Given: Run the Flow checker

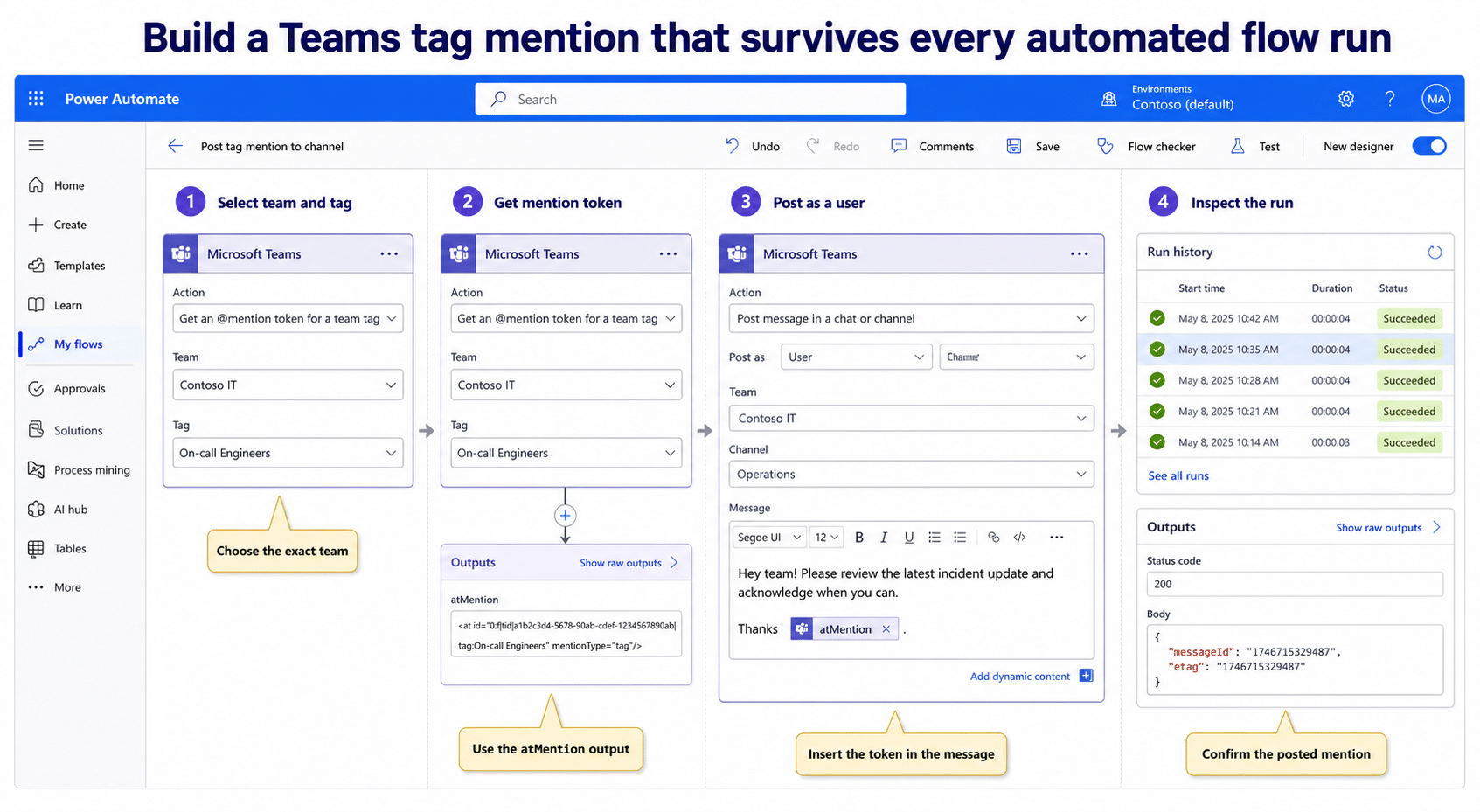Looking at the screenshot, I should tap(1146, 146).
